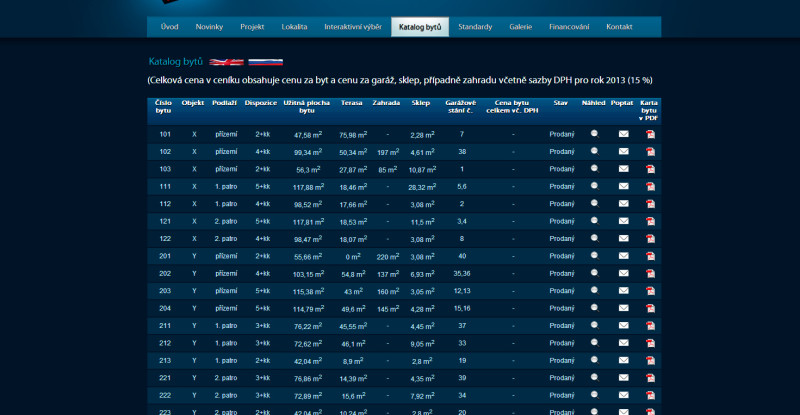Click inquiry envelope for apartment 204
The image size is (800, 415).
[623, 308]
